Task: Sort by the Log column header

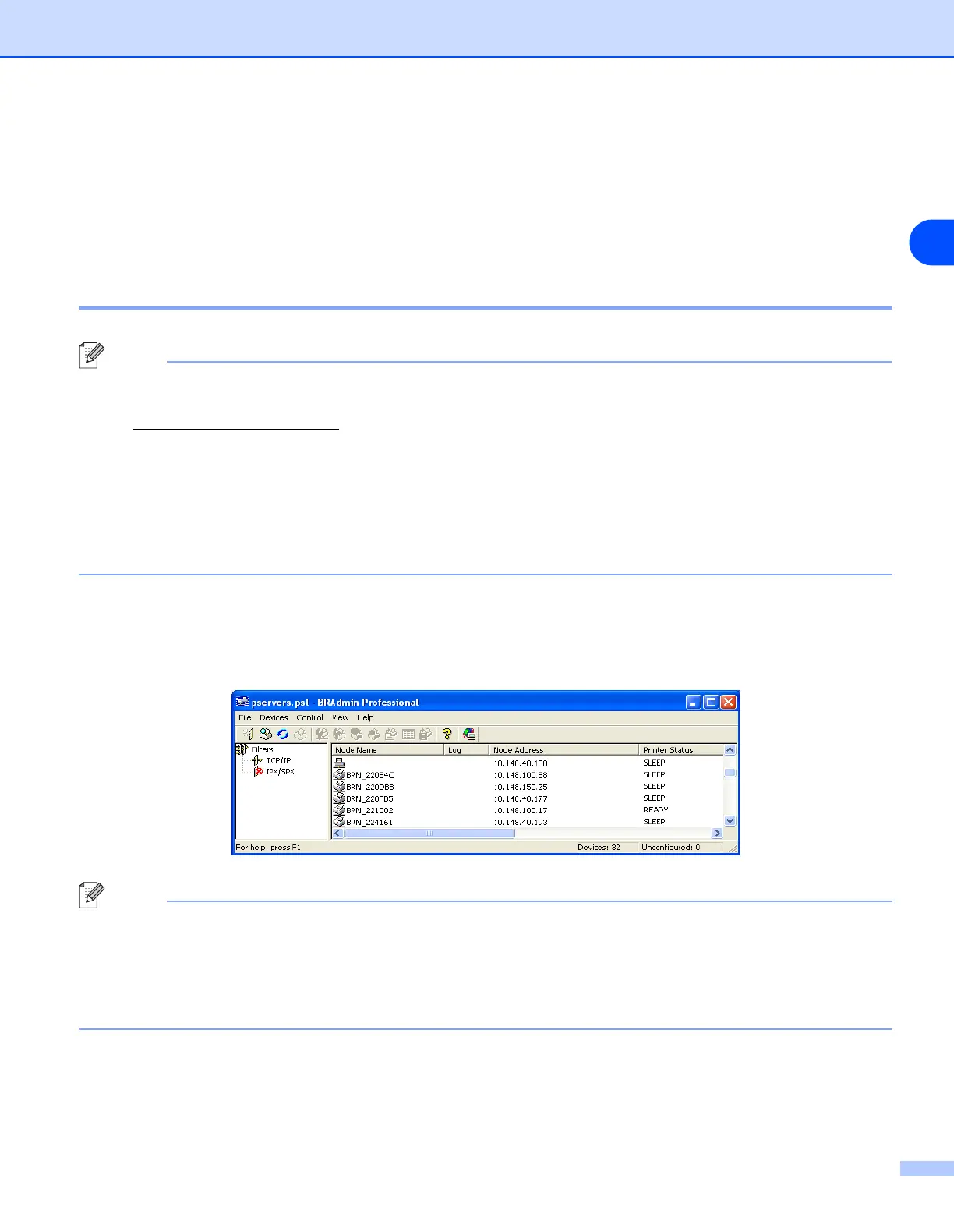Action: (x=466, y=750)
